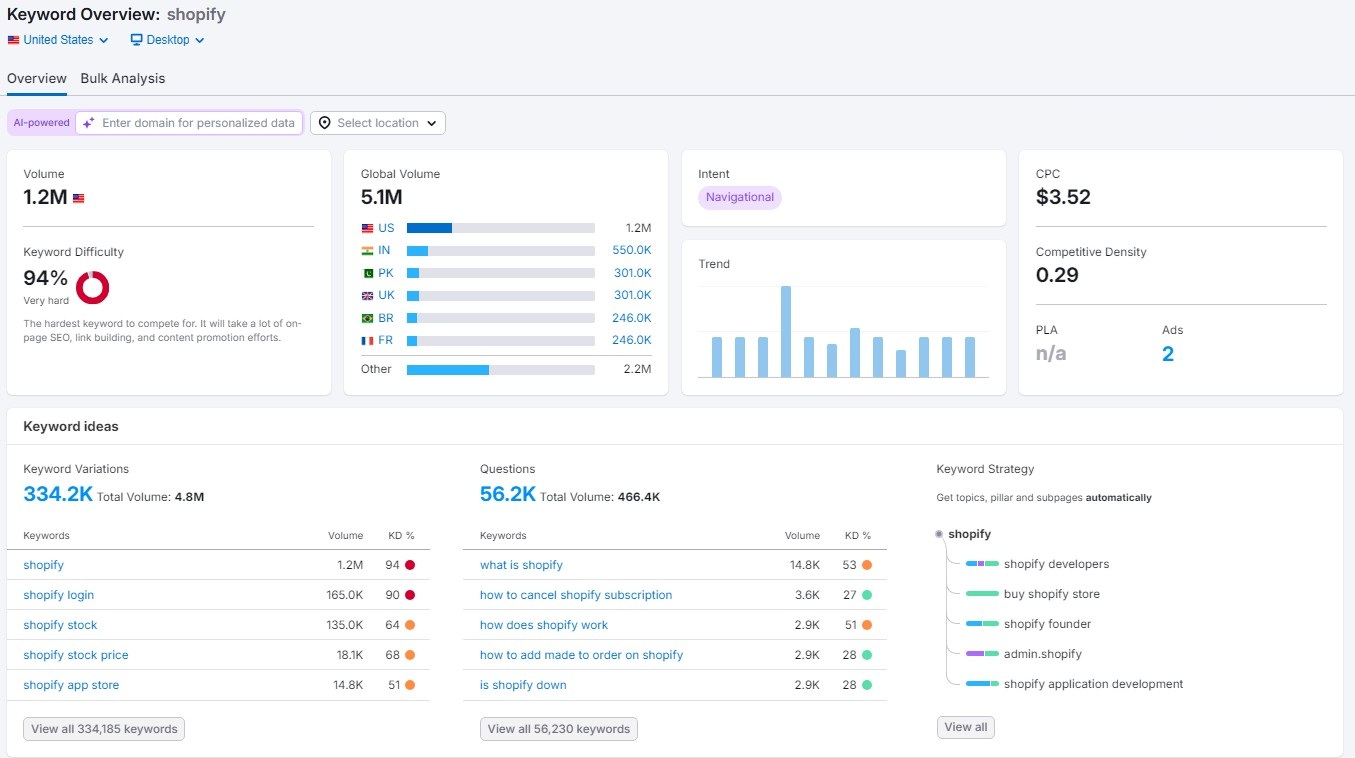The height and width of the screenshot is (758, 1355).
Task: Open the UK volume value 301.0K
Action: coord(632,295)
